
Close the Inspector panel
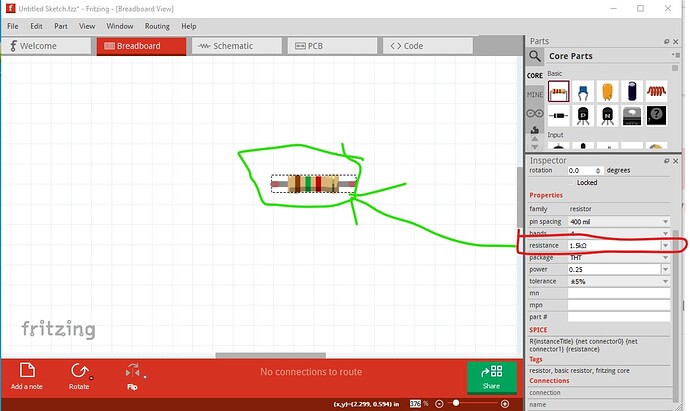(675, 161)
